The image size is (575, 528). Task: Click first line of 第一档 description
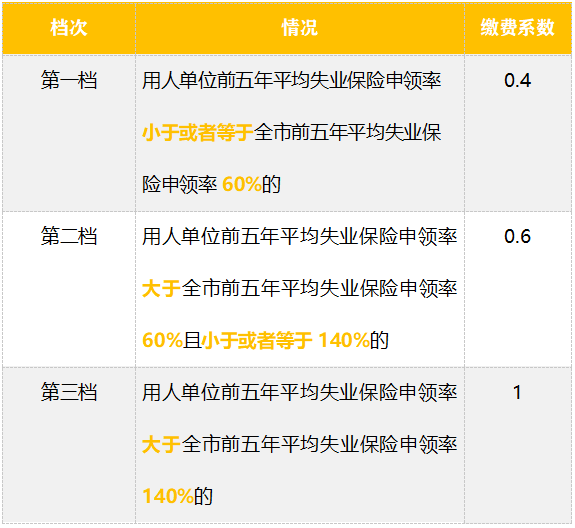coord(292,80)
